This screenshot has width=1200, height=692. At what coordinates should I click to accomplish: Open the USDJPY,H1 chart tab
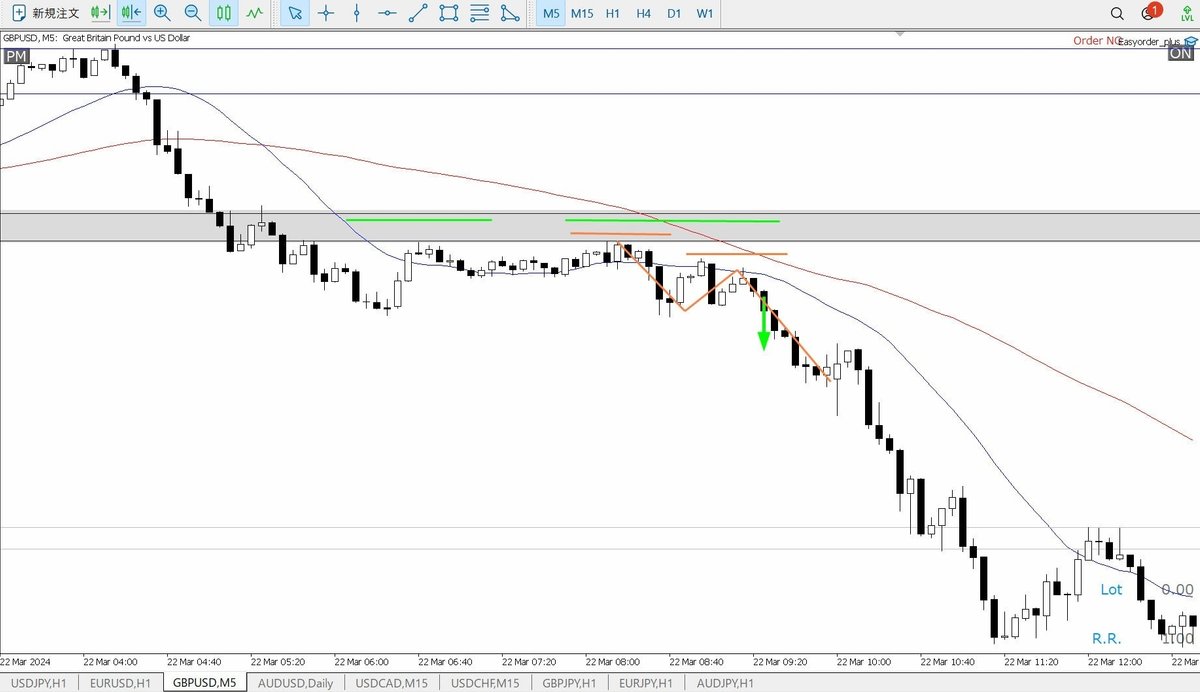(40, 683)
